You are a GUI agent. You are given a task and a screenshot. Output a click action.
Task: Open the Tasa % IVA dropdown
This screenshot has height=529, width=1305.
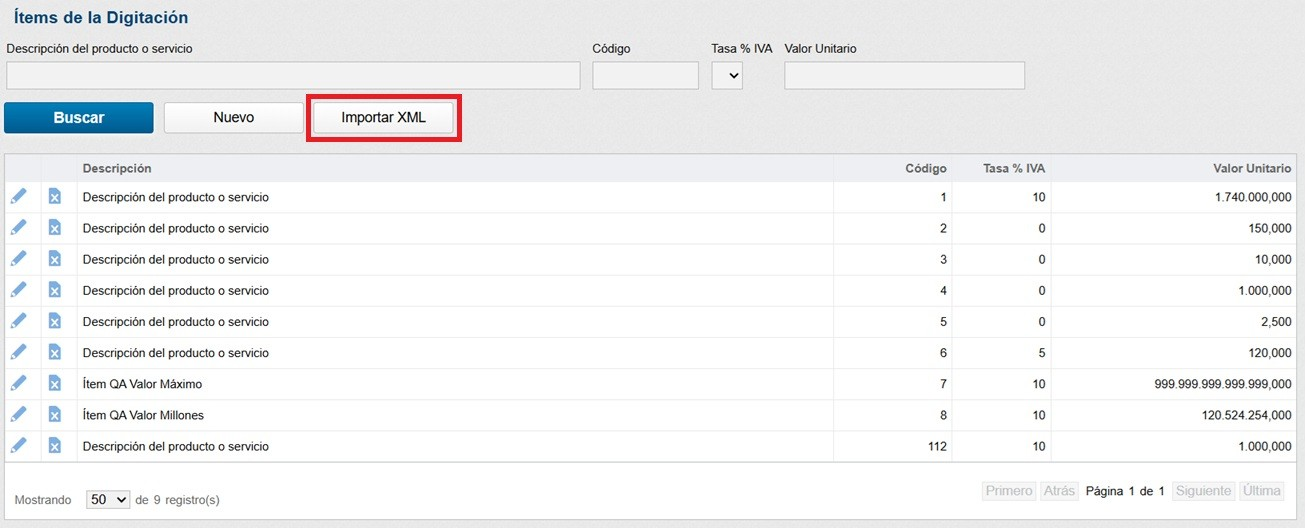coord(727,76)
